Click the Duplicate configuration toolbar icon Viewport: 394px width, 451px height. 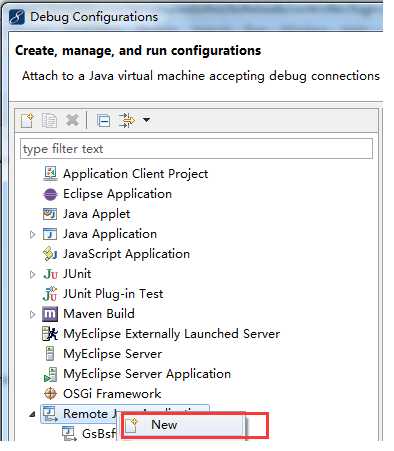pos(49,120)
